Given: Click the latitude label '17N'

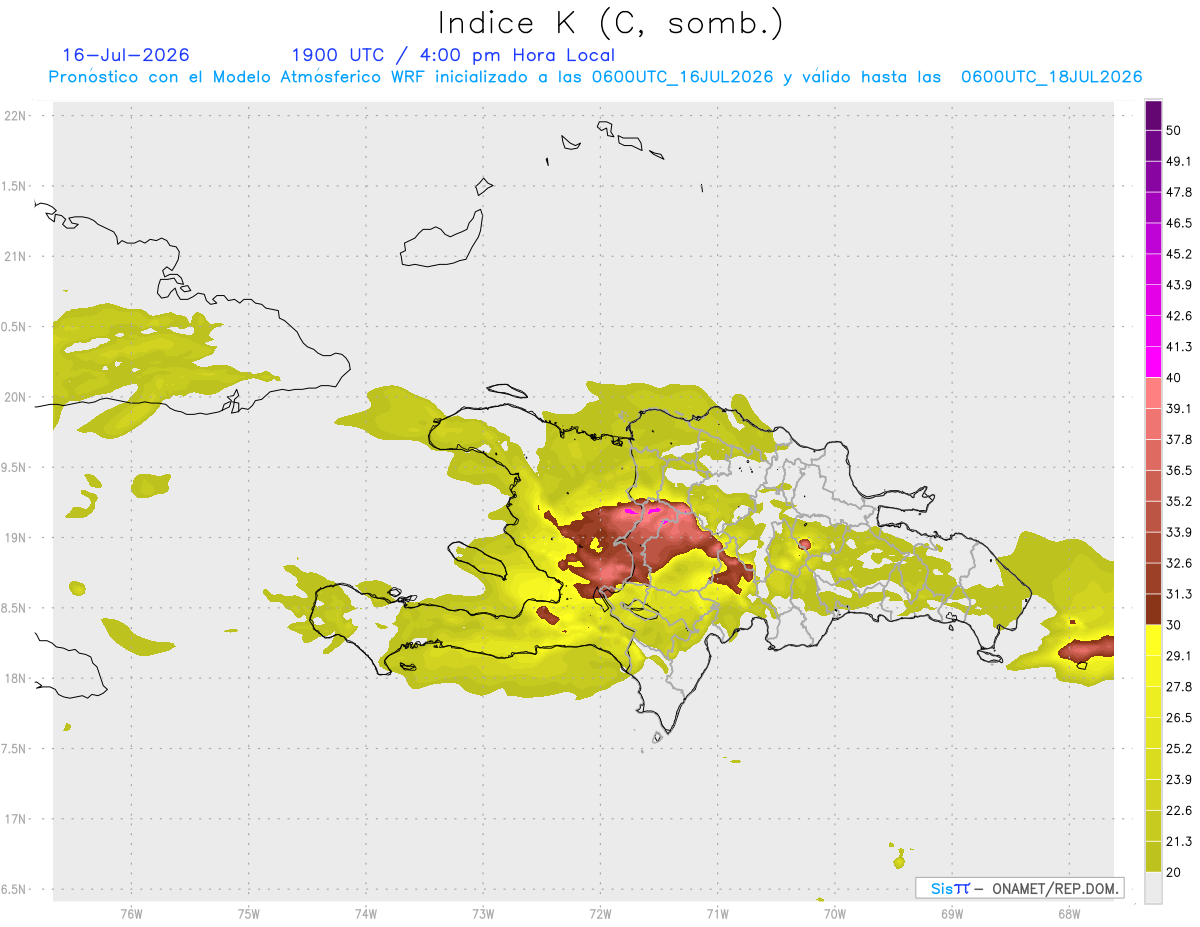Looking at the screenshot, I should [x=16, y=819].
